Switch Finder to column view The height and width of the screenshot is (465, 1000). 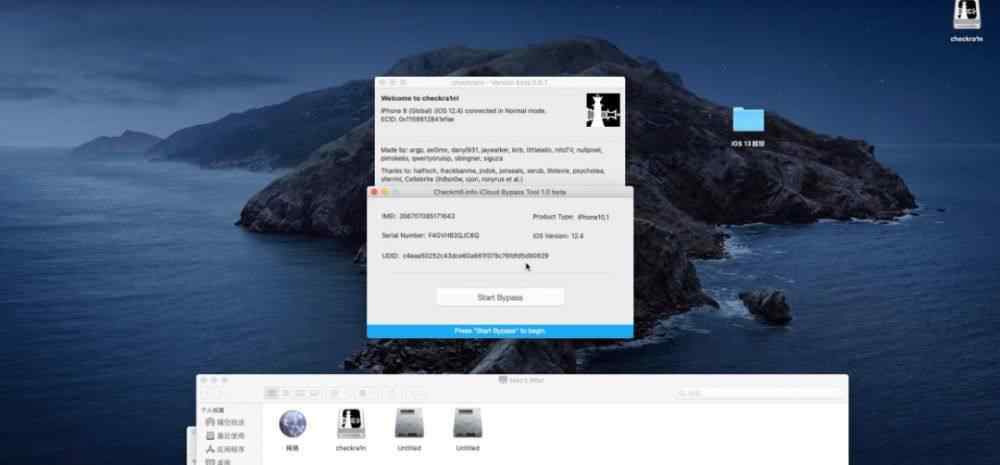click(298, 394)
